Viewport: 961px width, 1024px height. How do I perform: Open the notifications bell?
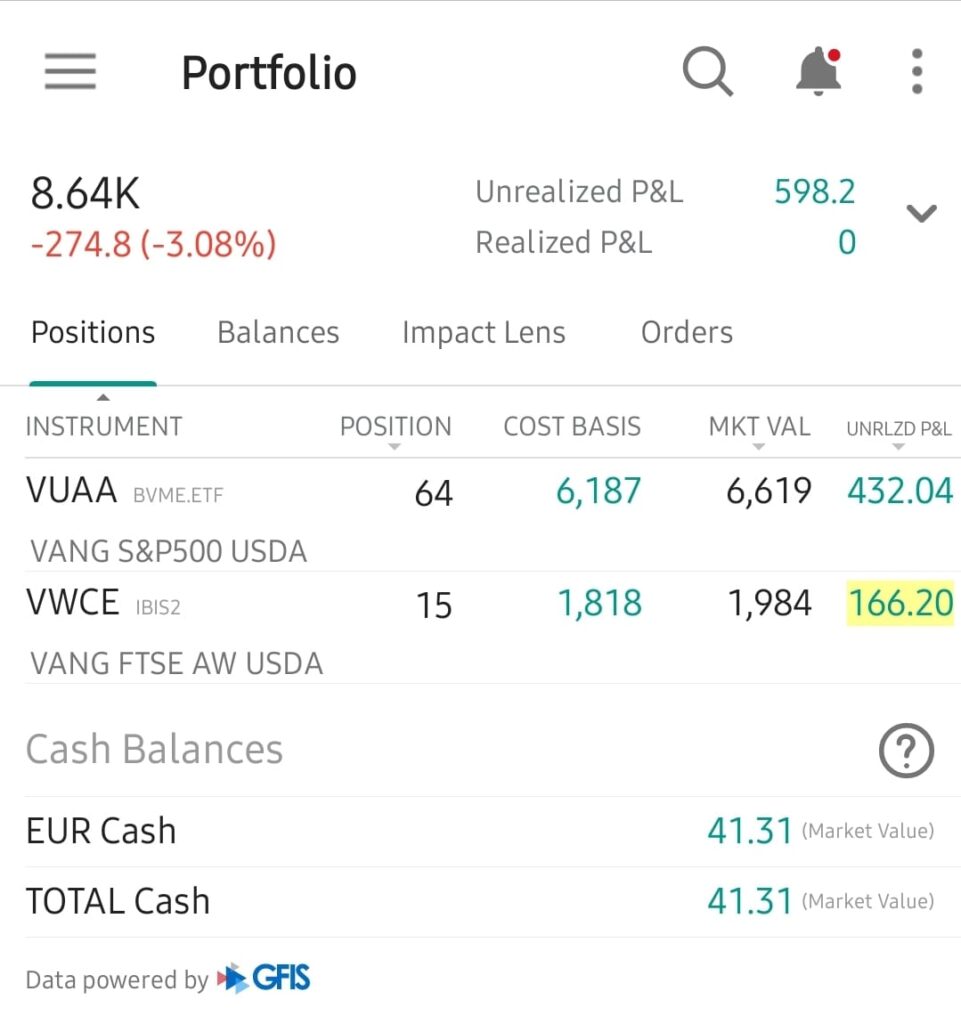818,72
